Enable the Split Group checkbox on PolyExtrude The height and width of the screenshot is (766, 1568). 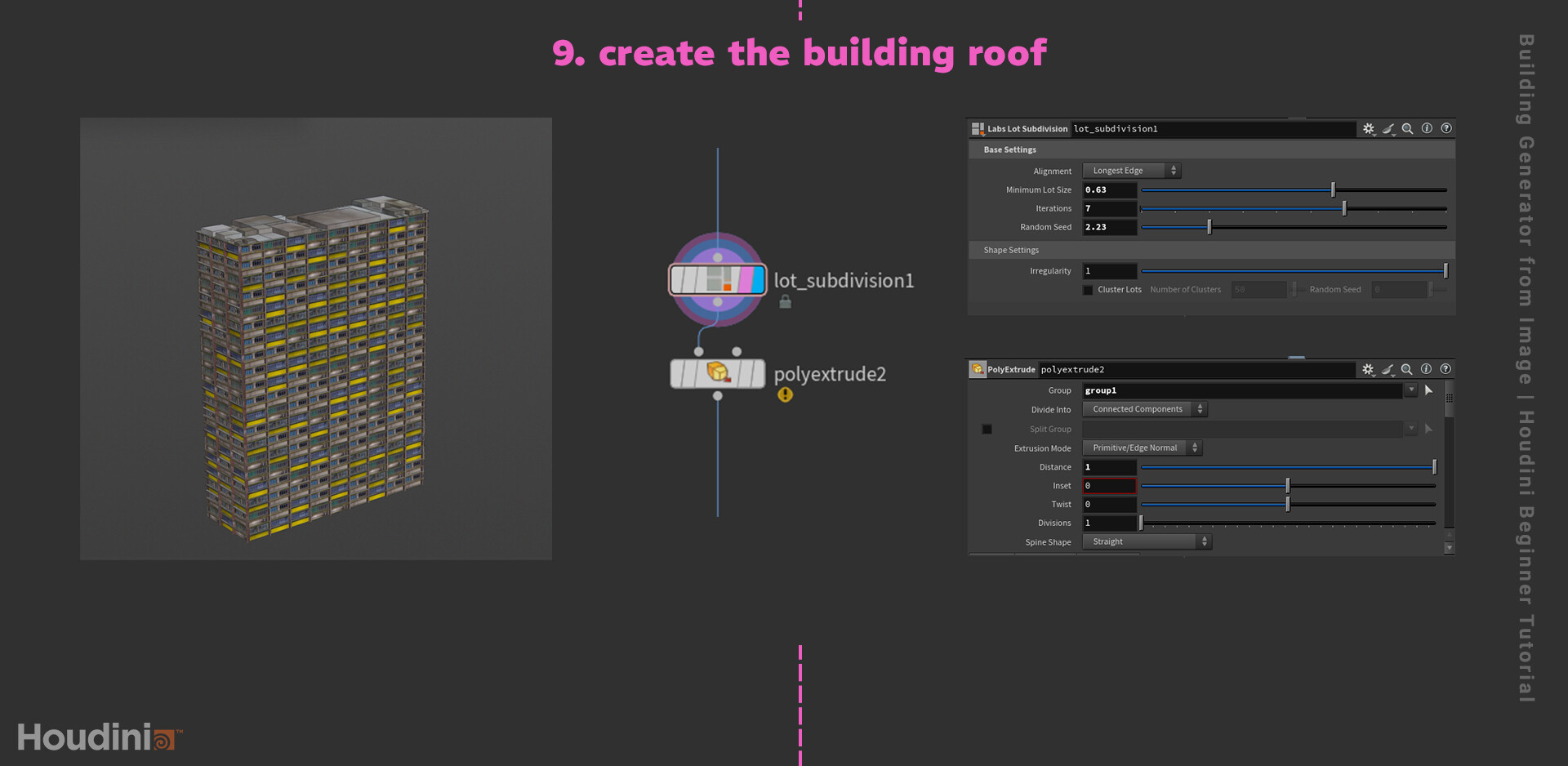(987, 429)
